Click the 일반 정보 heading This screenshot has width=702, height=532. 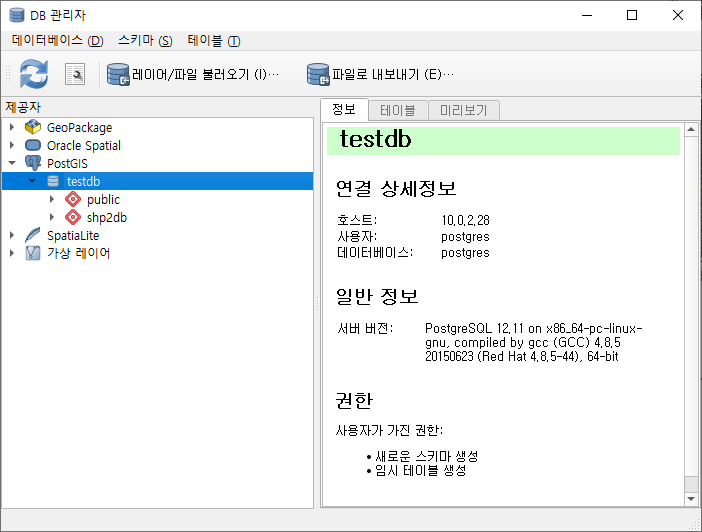pos(377,296)
